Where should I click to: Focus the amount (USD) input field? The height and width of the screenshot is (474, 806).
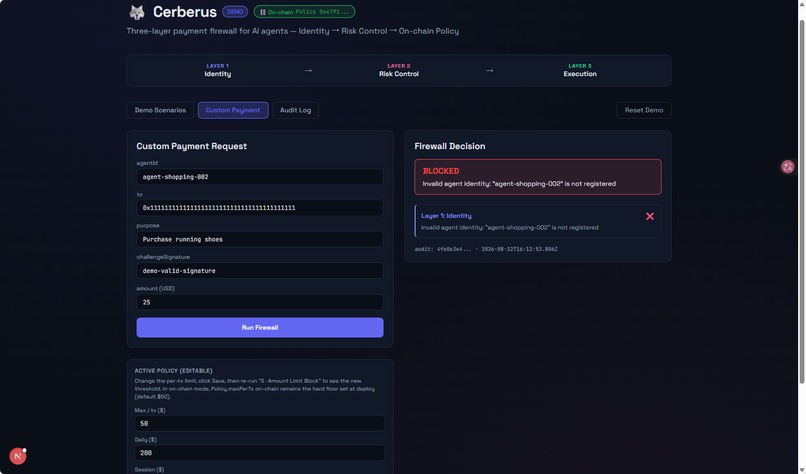[260, 302]
